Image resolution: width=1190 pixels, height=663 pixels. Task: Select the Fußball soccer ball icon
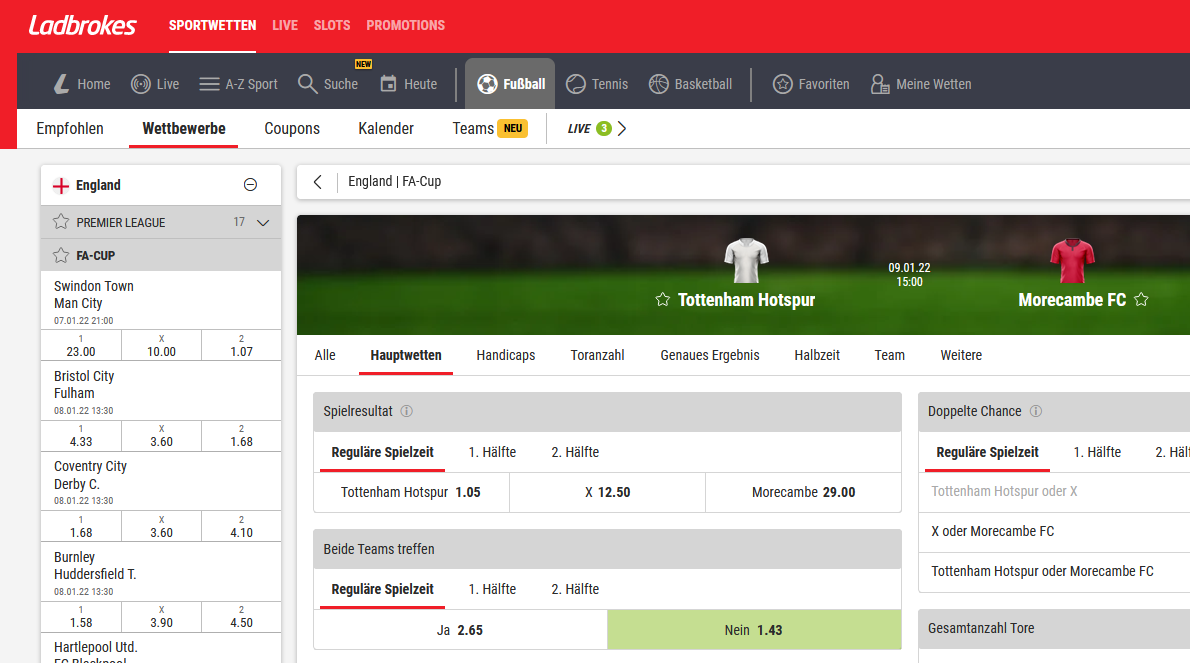pos(487,84)
